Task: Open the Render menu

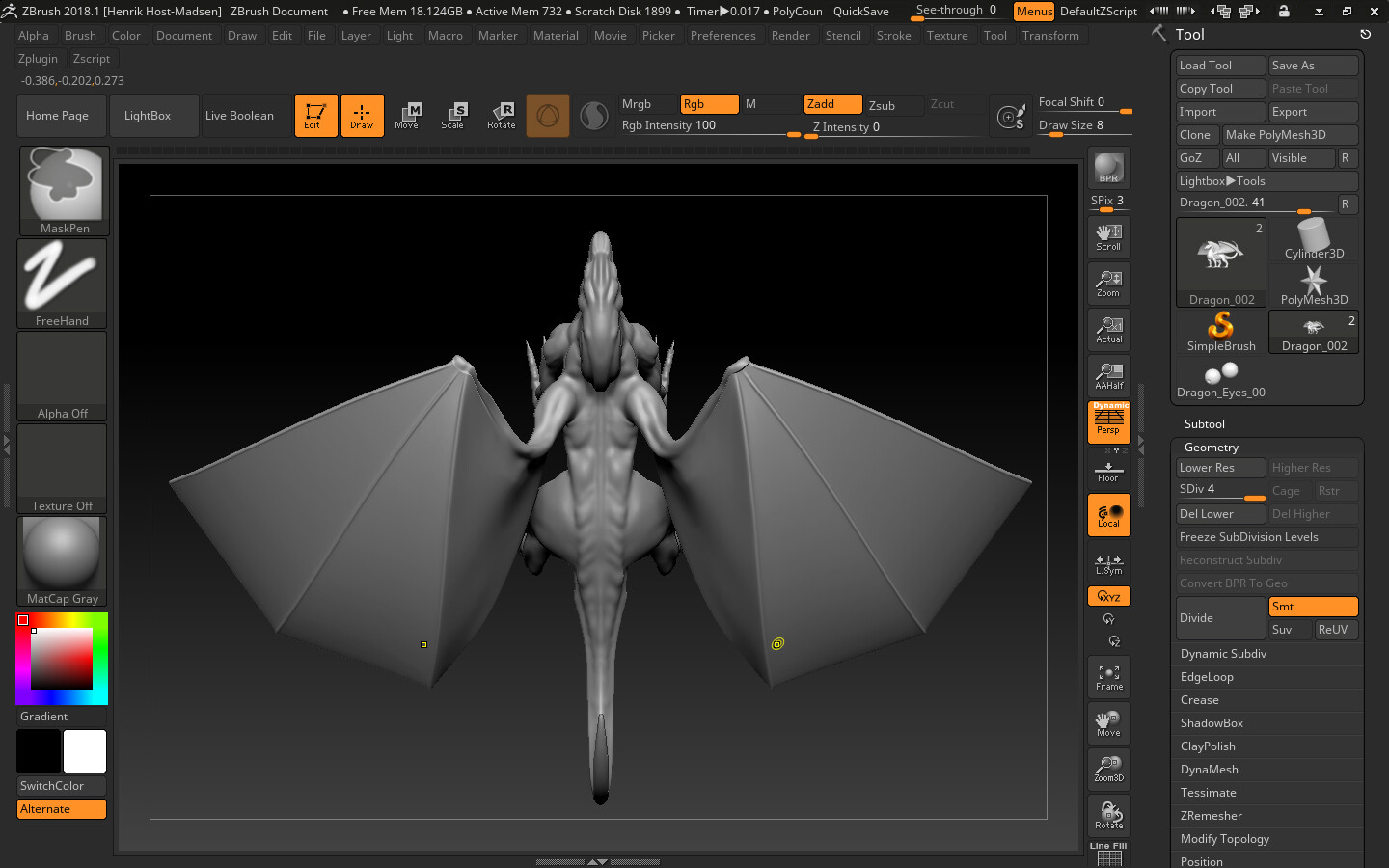Action: coord(791,35)
